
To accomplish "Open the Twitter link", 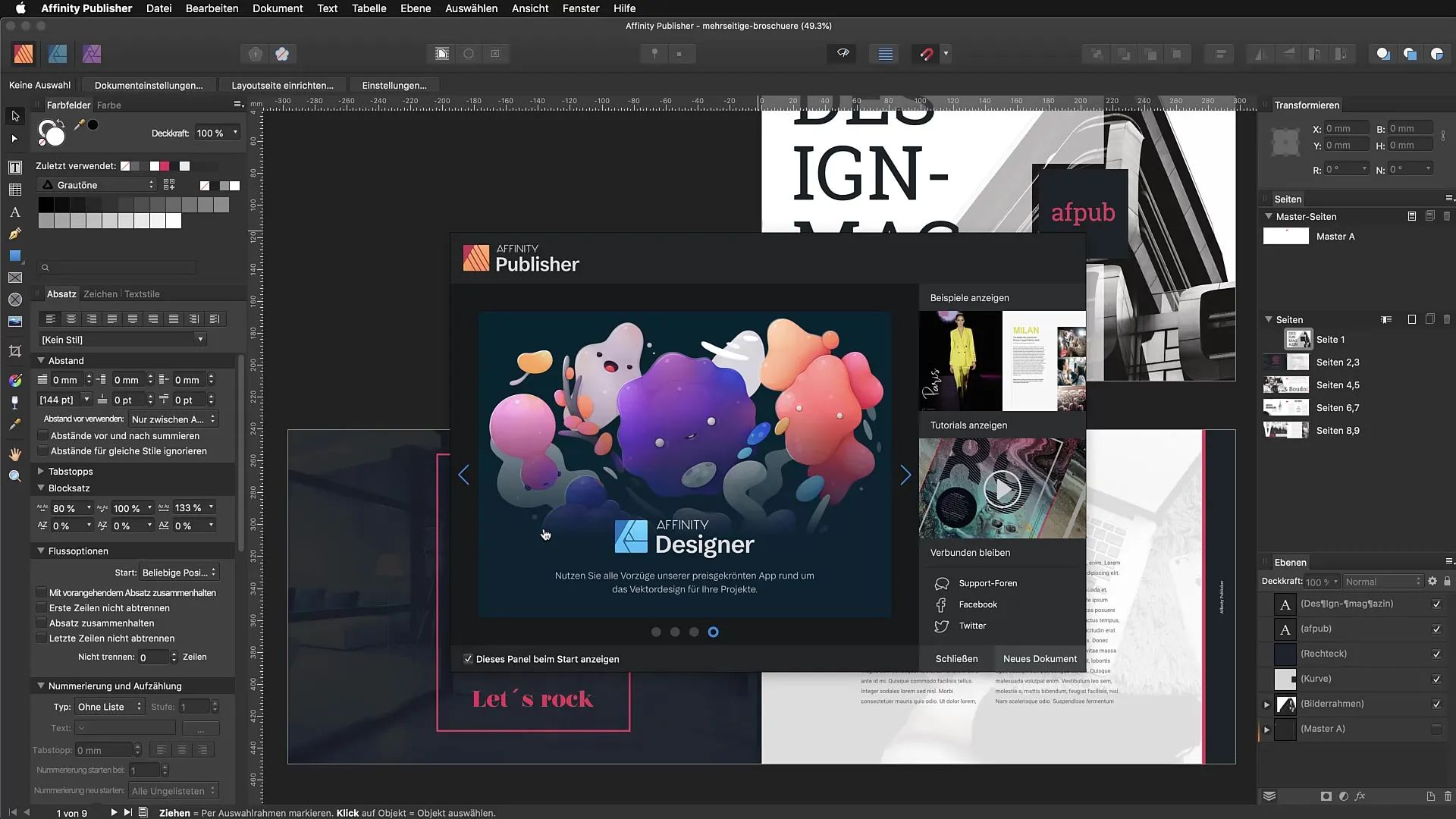I will tap(972, 626).
